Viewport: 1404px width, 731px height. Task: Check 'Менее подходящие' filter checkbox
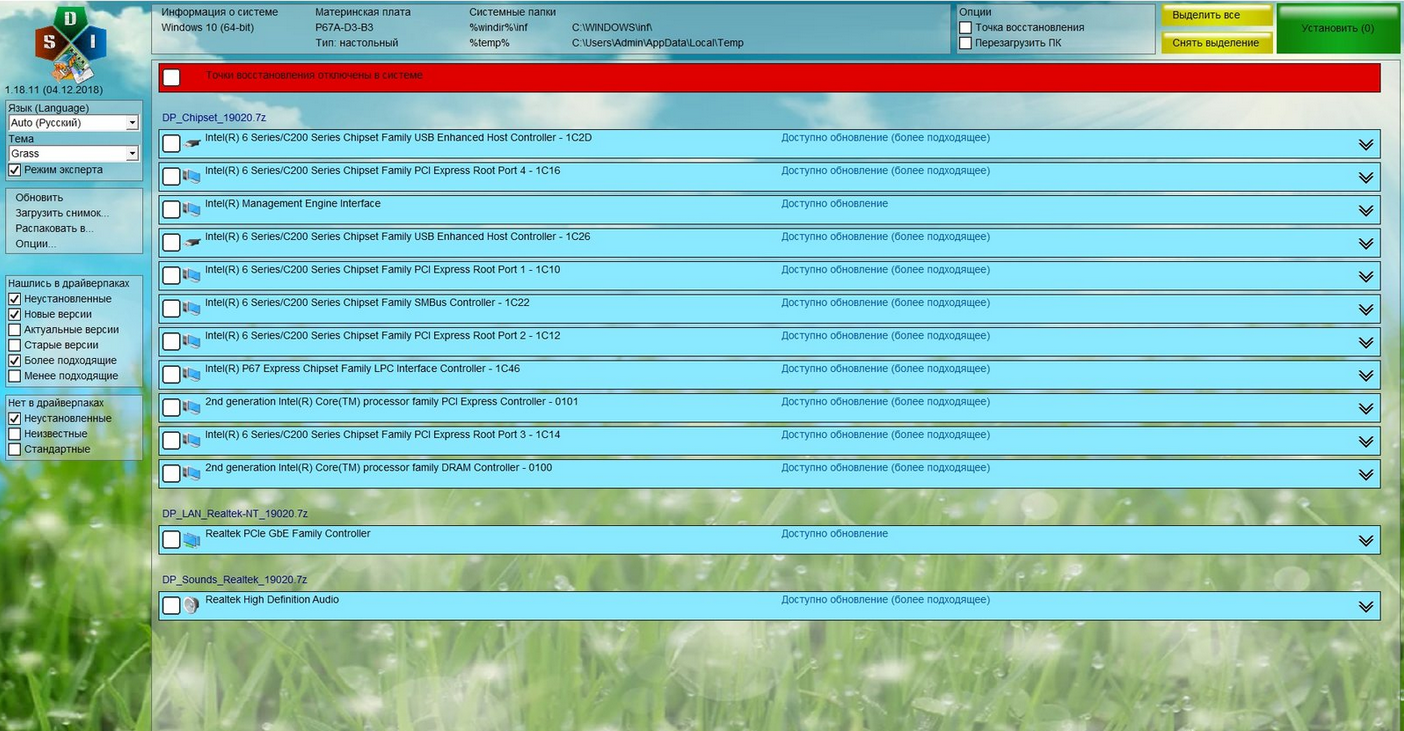coord(14,376)
